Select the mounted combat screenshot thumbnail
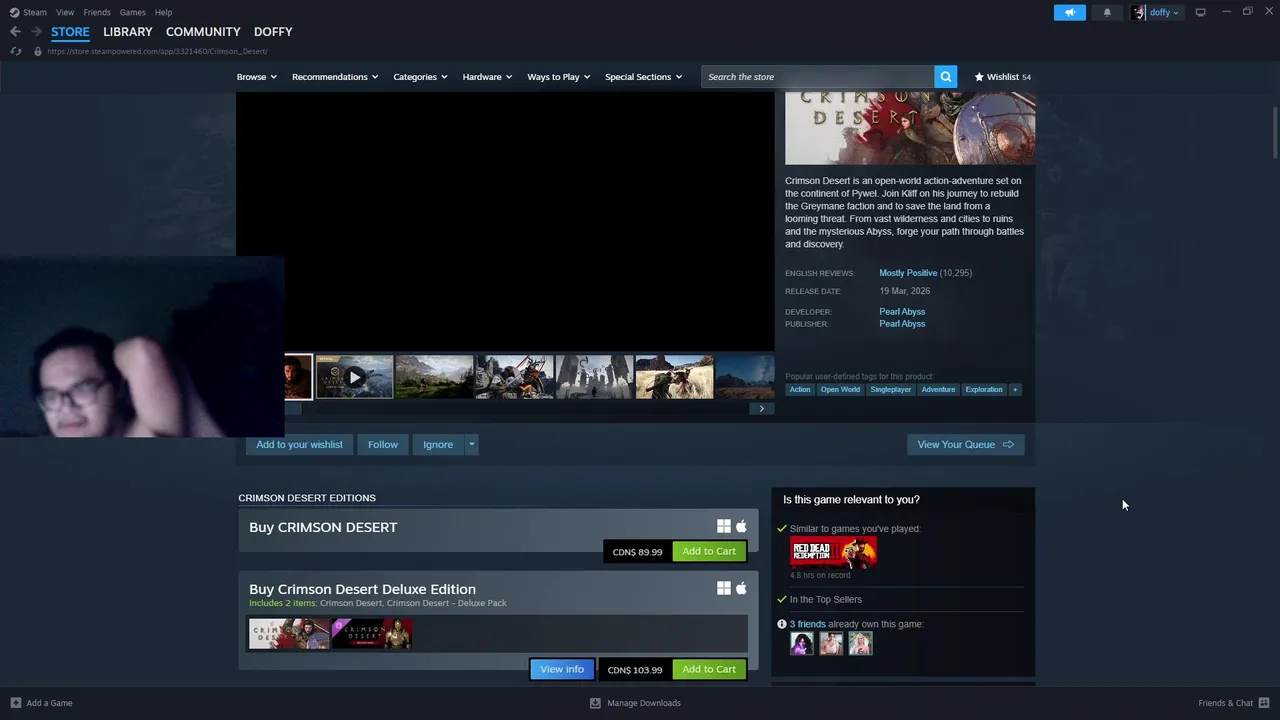The image size is (1280, 720). [514, 377]
